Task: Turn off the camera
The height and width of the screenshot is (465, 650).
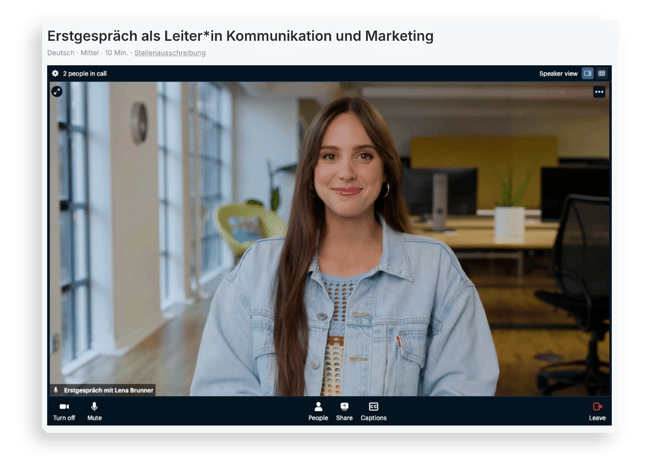Action: [x=64, y=412]
